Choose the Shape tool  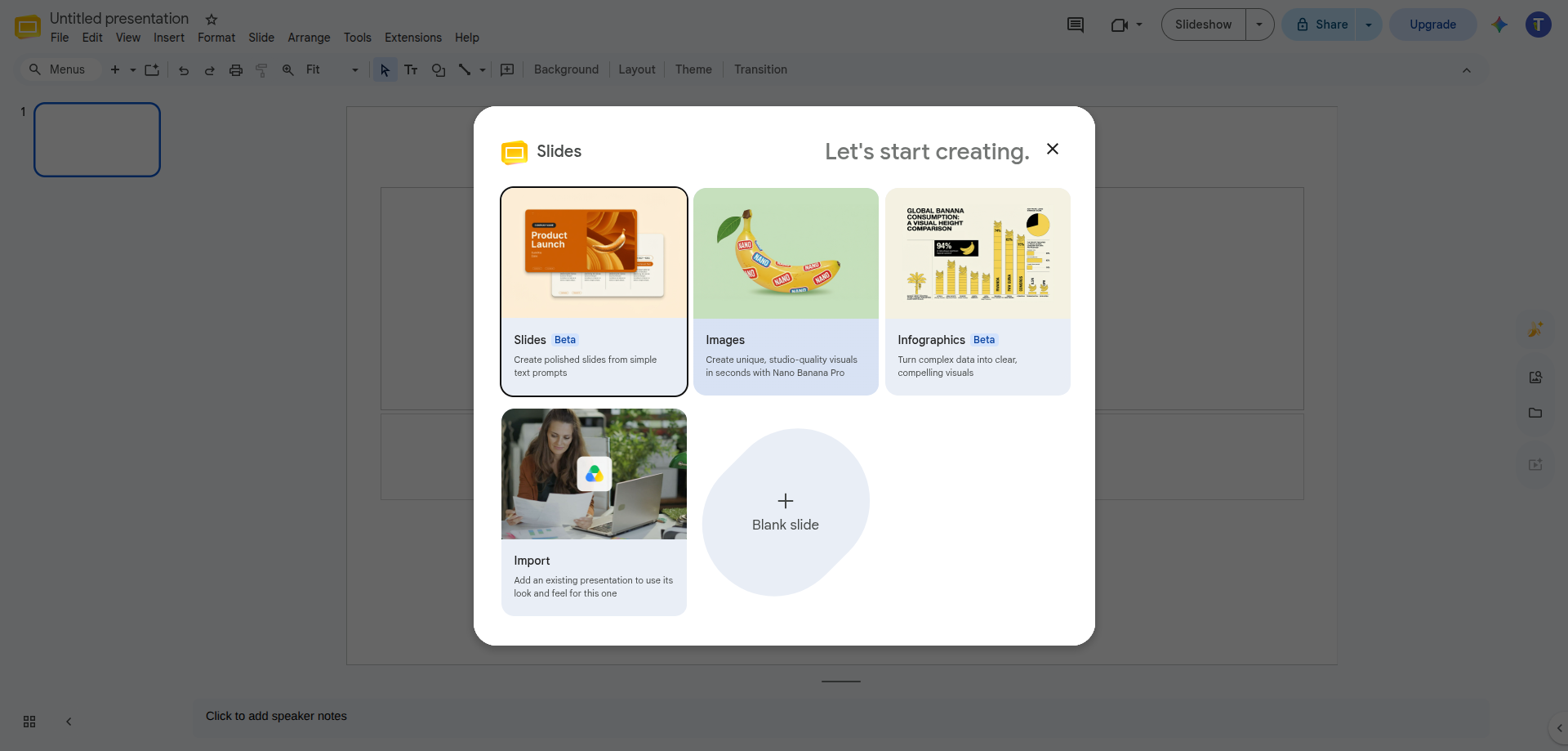(x=439, y=69)
